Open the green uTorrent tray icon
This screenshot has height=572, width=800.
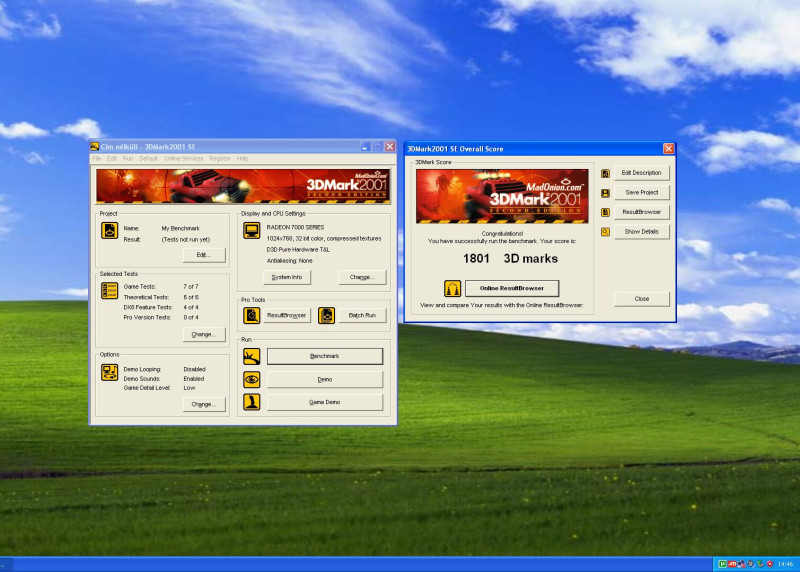[722, 564]
